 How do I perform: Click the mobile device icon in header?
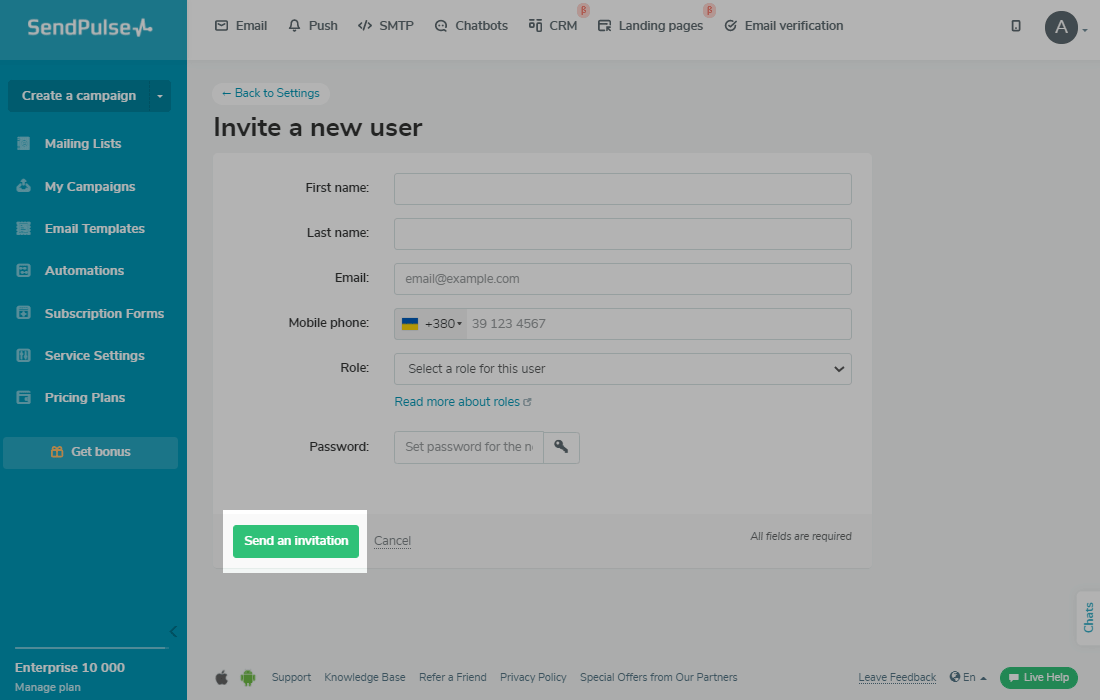(x=1016, y=26)
